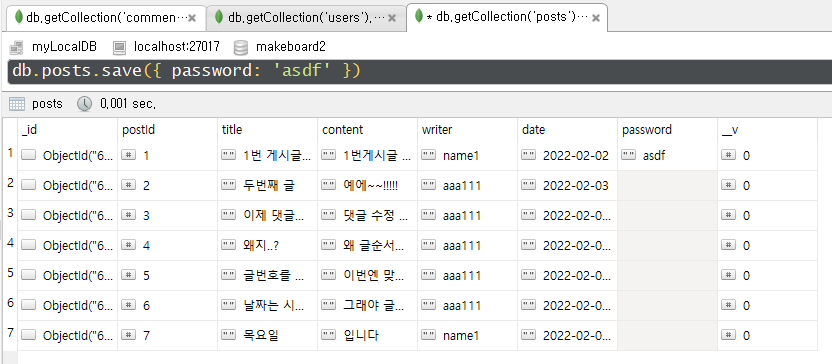
Task: Select the writer cell aaa111 in row 2
Action: 467,185
